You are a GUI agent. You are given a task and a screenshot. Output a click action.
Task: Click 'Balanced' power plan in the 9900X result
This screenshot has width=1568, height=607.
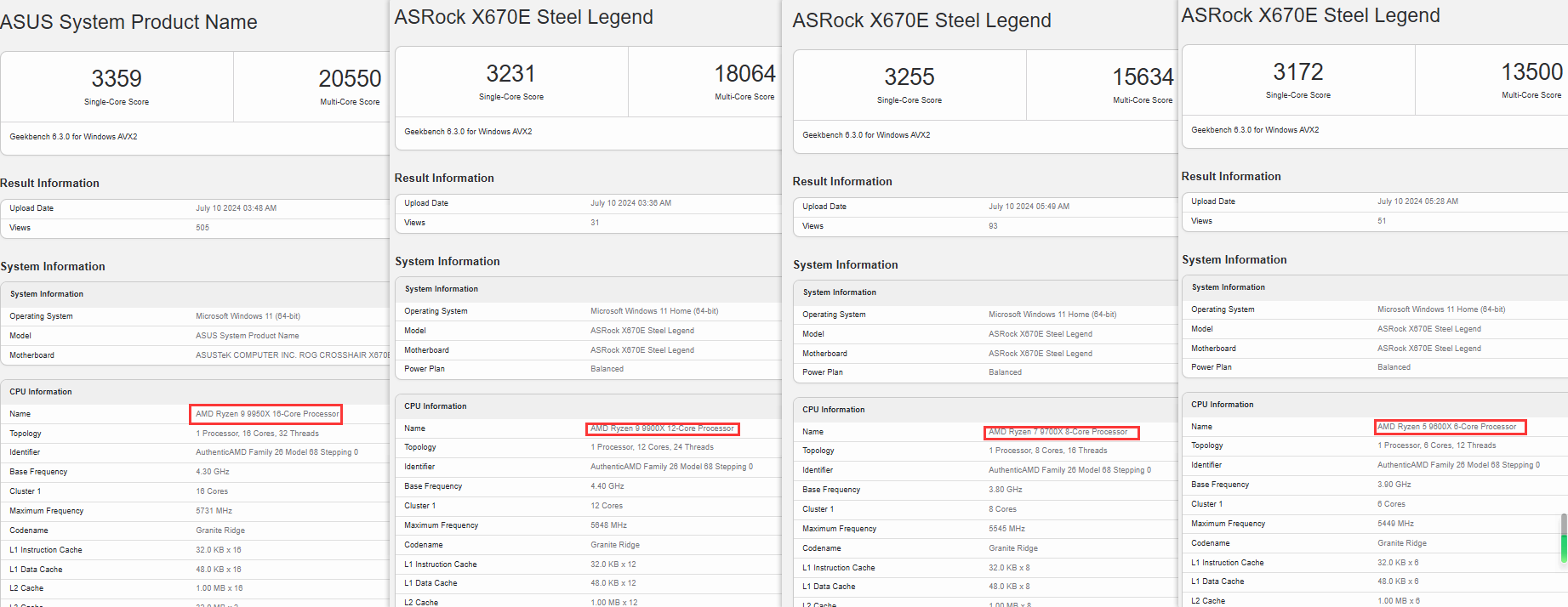pos(607,369)
